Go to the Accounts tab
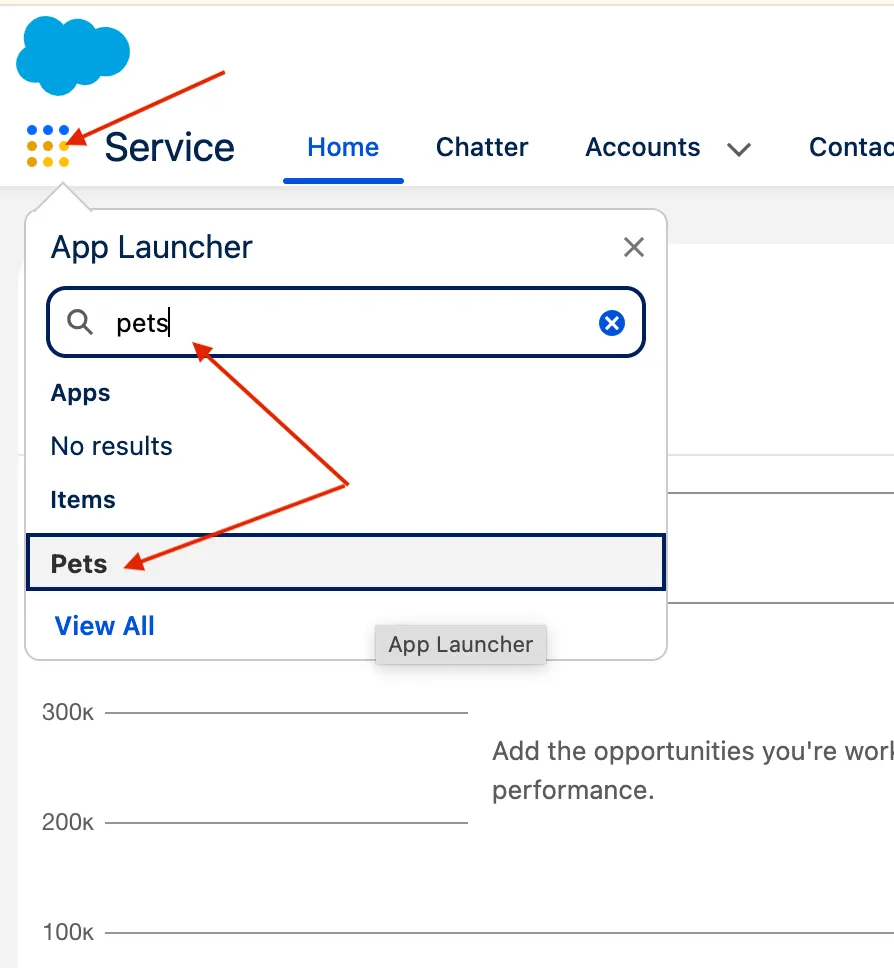 [x=642, y=147]
